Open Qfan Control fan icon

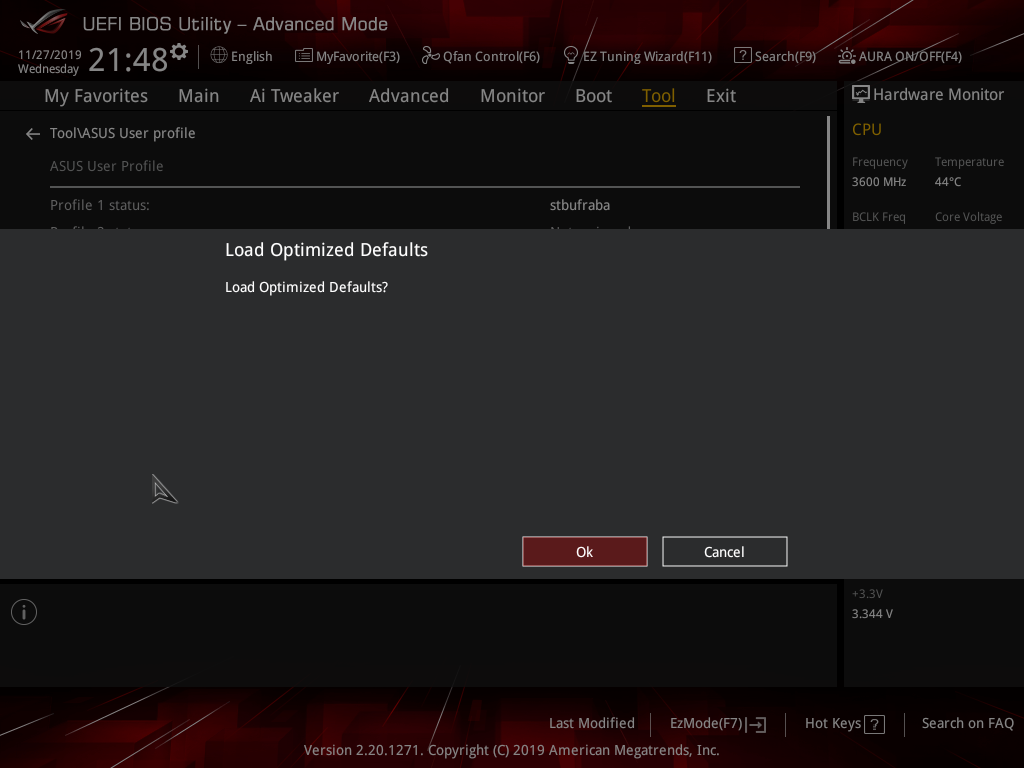point(430,56)
